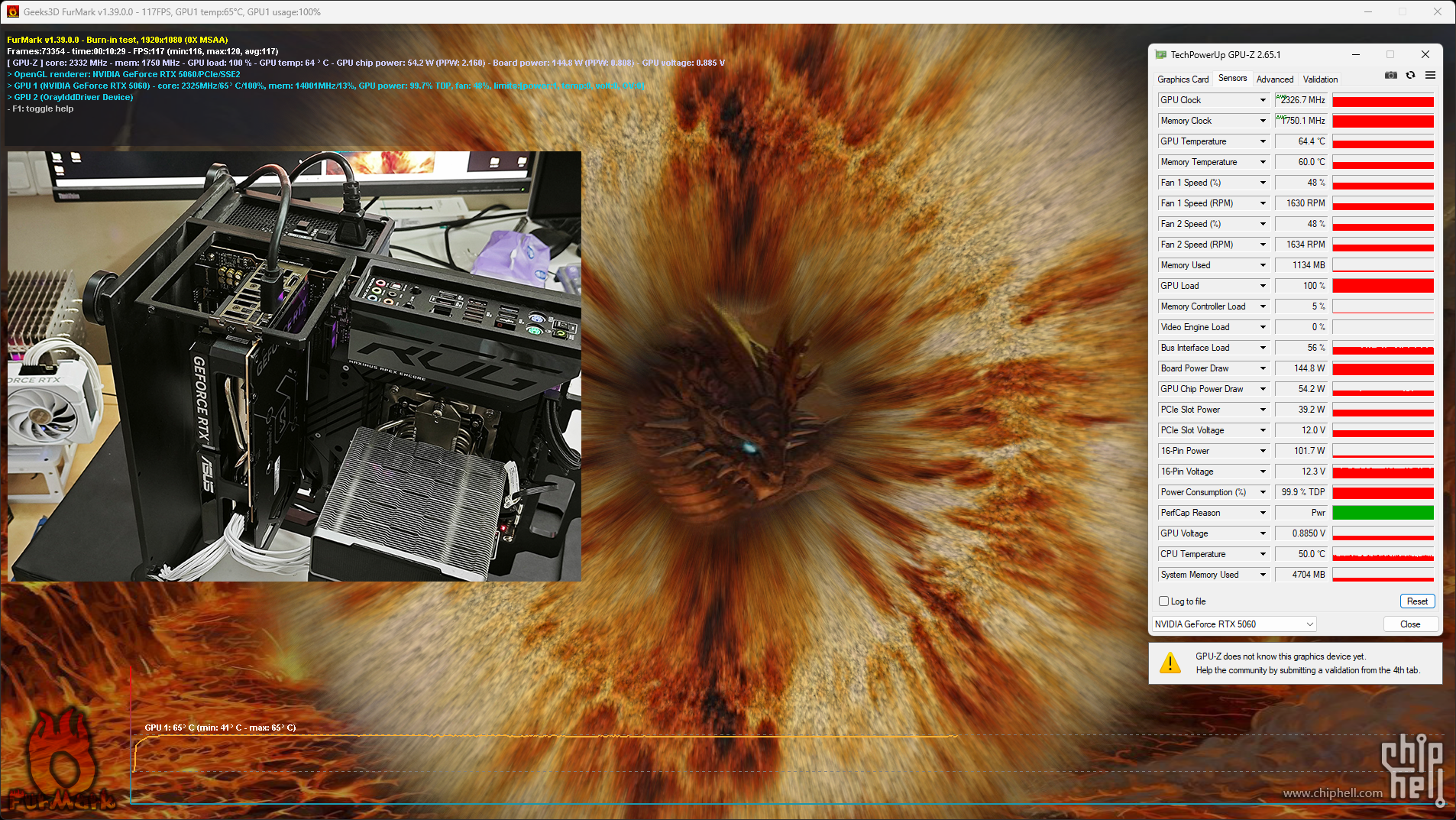
Task: Click the Memory Clock value 1750.1 MHz
Action: pyautogui.click(x=1302, y=121)
